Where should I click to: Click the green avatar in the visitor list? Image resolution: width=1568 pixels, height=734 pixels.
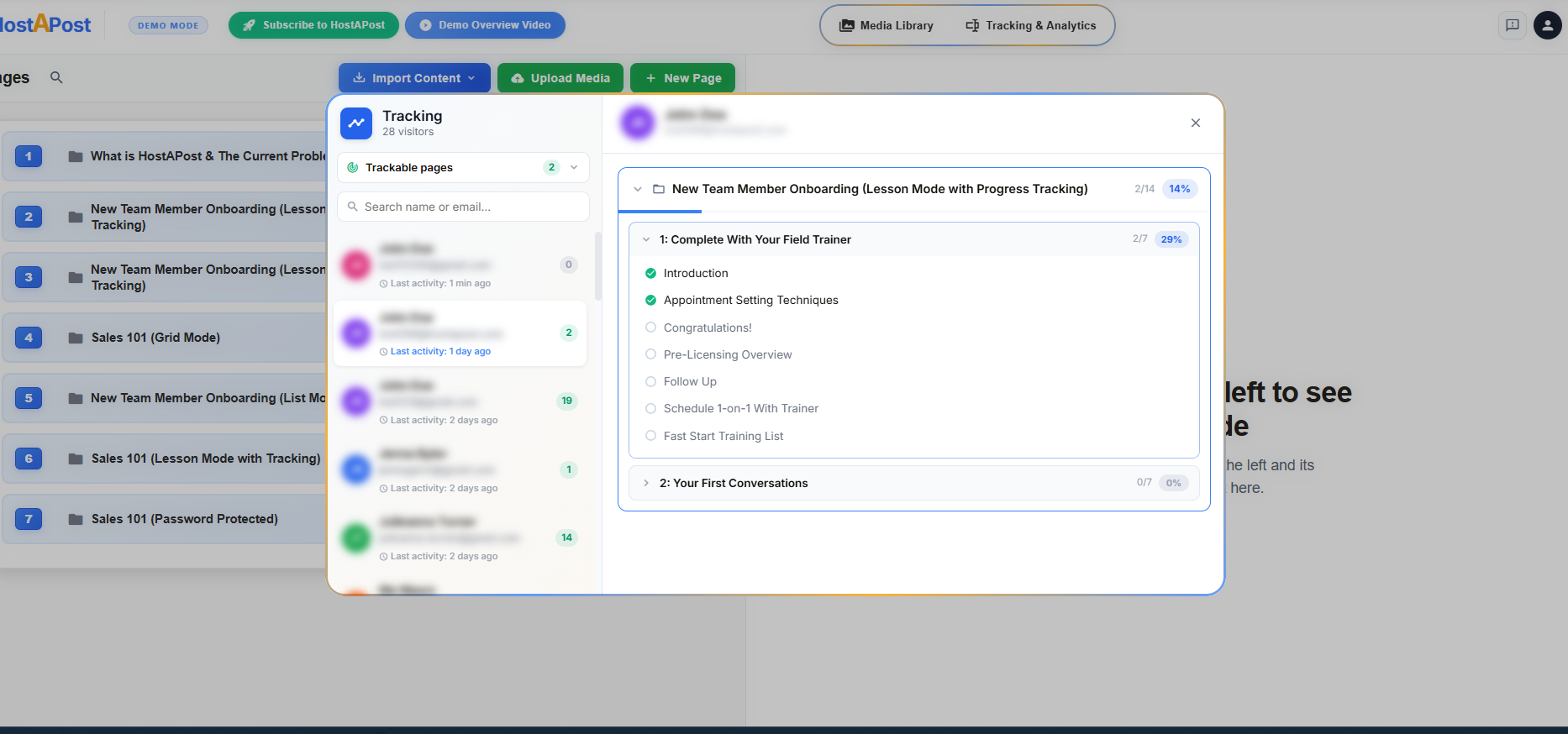[x=356, y=537]
